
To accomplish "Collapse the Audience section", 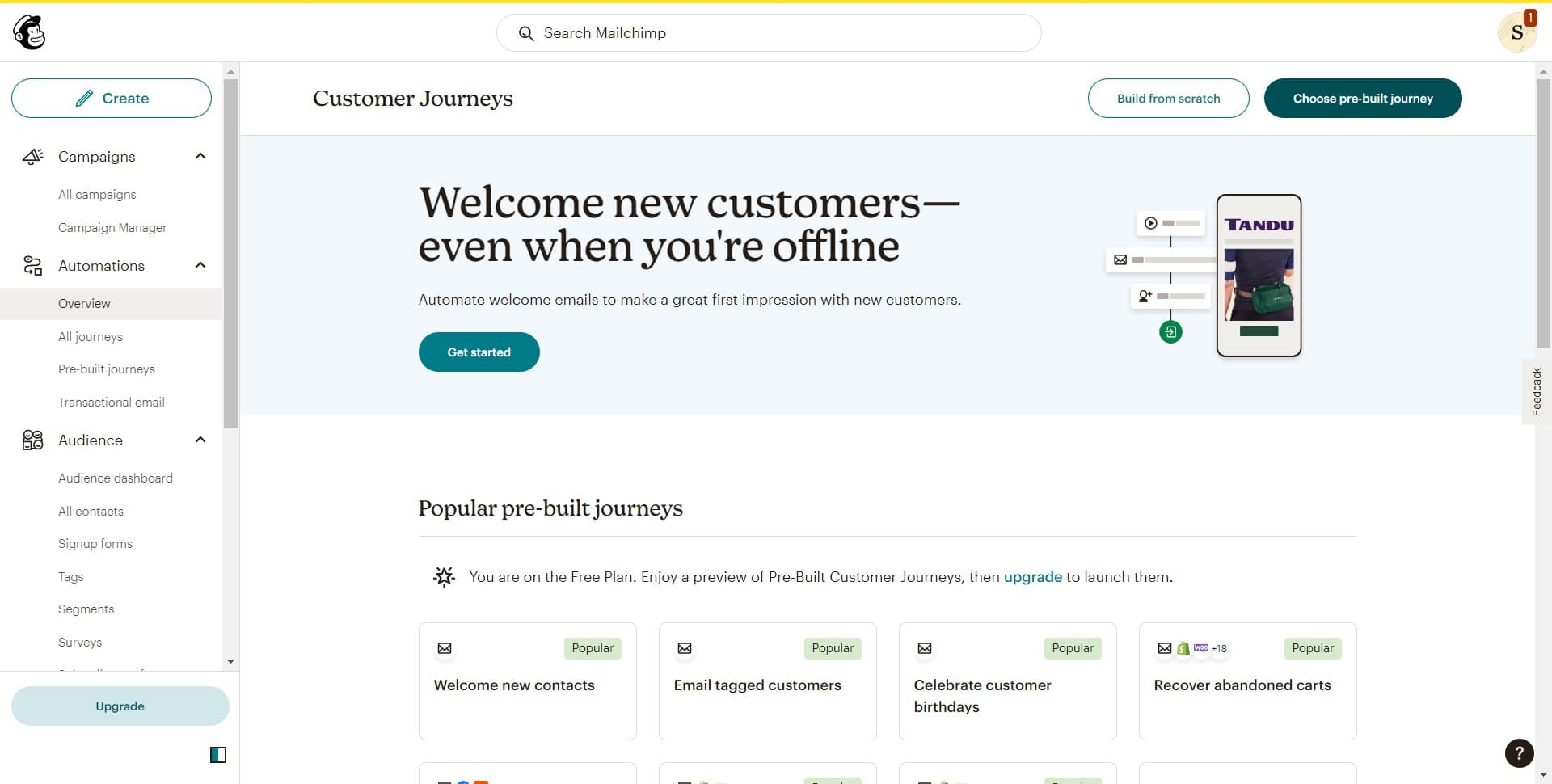I will [x=200, y=440].
